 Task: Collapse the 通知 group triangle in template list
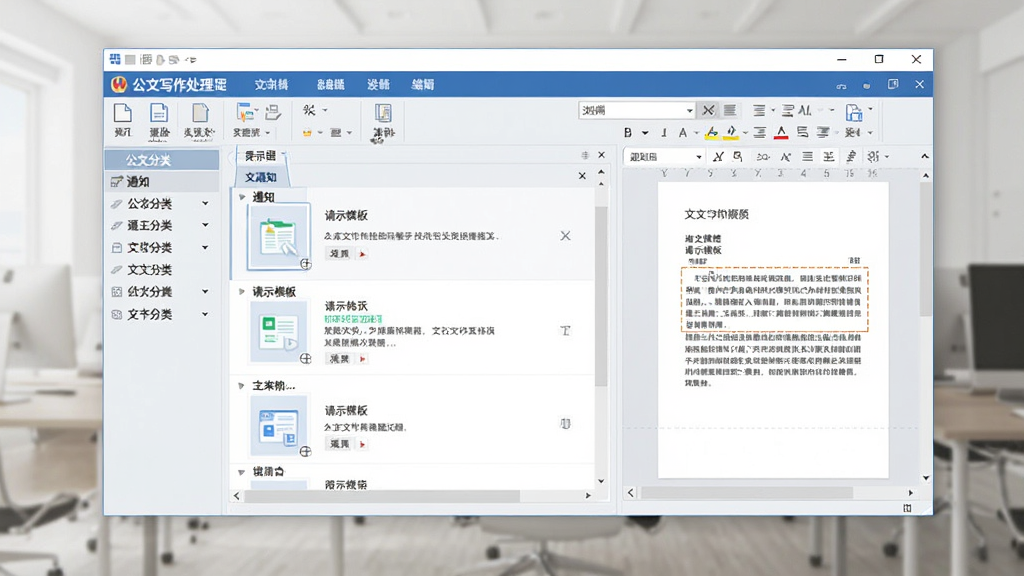click(x=242, y=197)
